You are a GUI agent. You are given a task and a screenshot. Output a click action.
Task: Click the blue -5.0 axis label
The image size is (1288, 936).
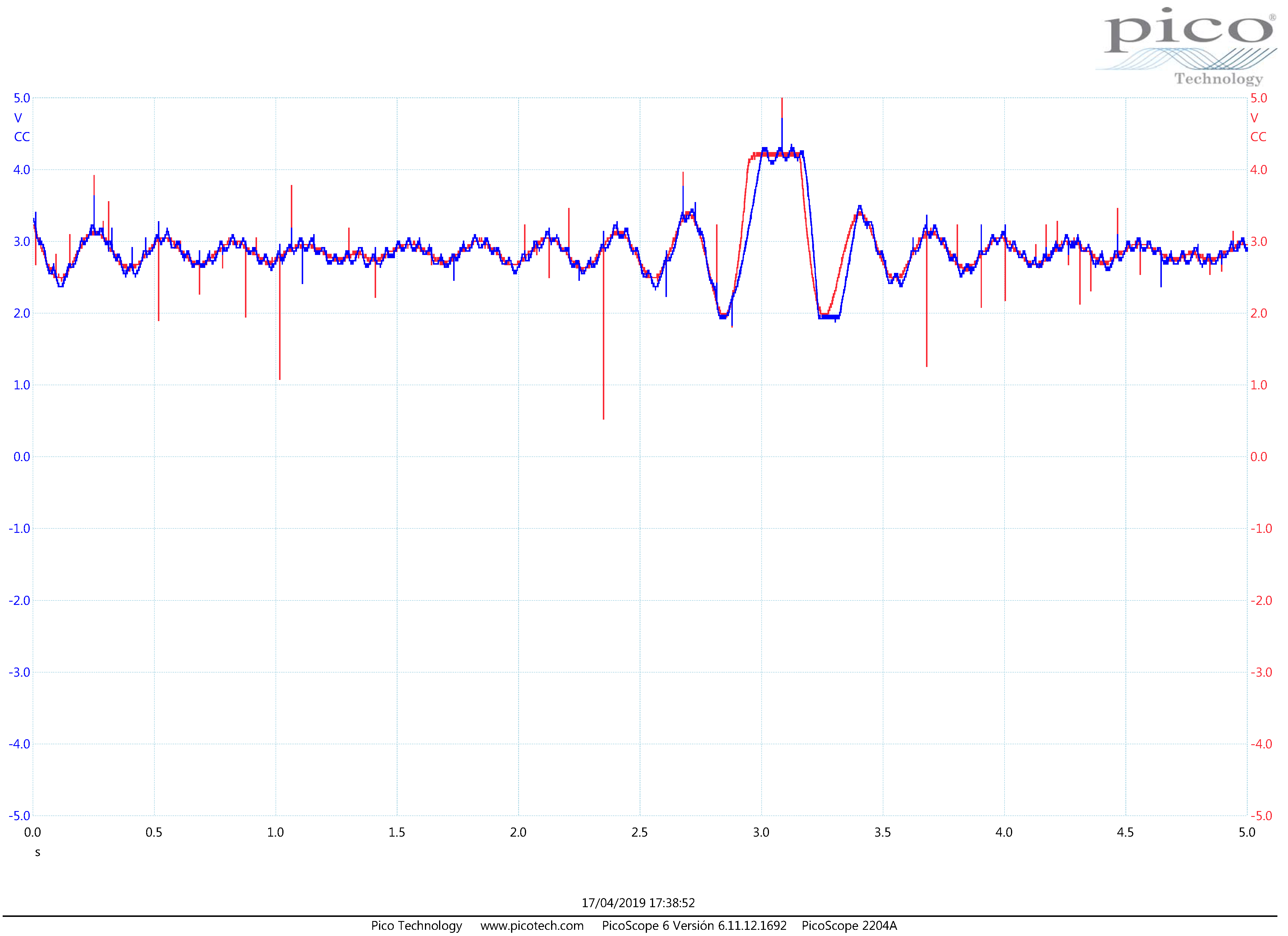click(19, 816)
